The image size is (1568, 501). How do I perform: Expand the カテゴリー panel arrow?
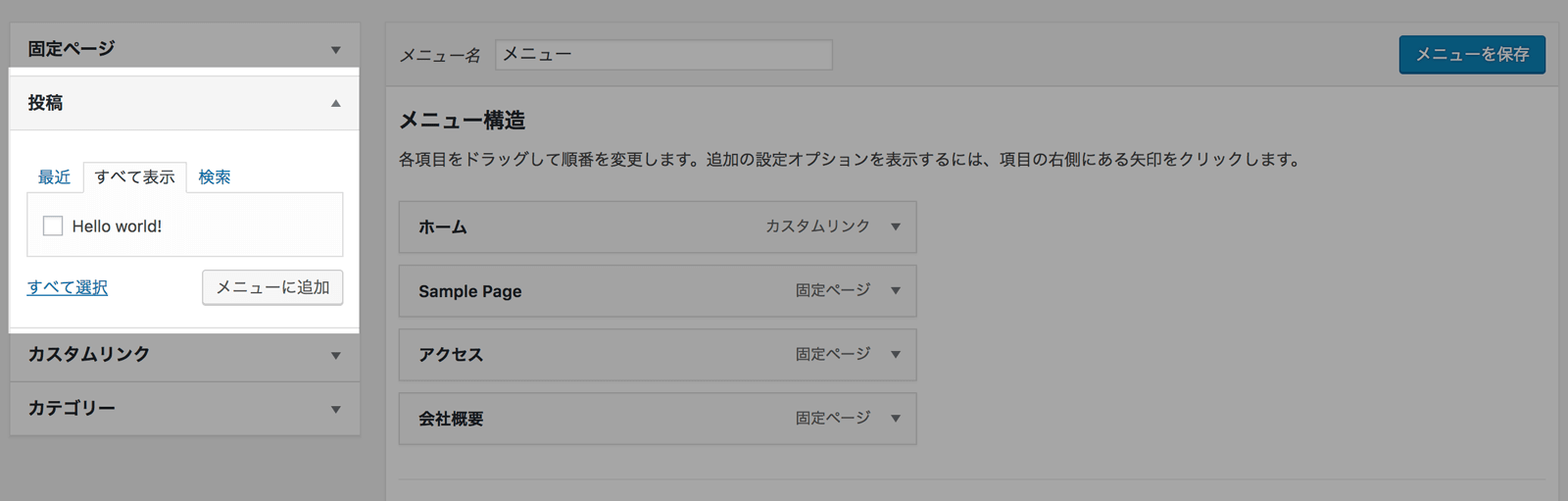tap(336, 410)
